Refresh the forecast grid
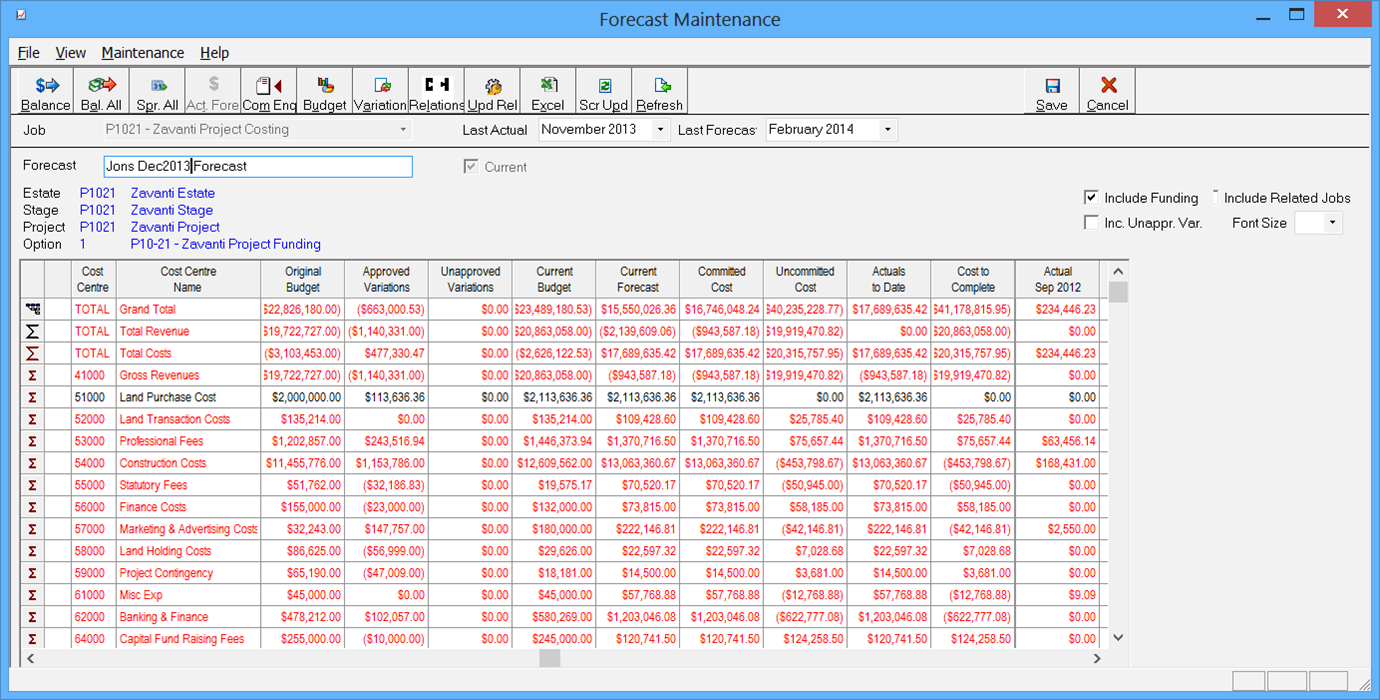This screenshot has height=700, width=1380. click(x=659, y=91)
